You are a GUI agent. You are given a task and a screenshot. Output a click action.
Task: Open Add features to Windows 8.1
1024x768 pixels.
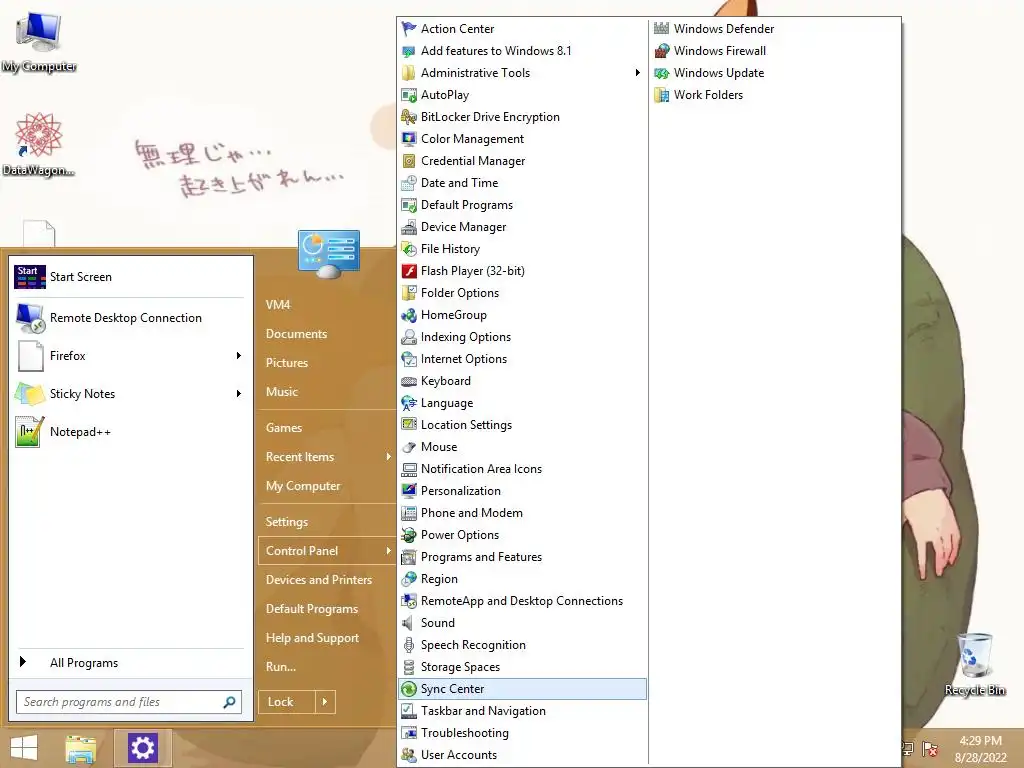(522, 51)
